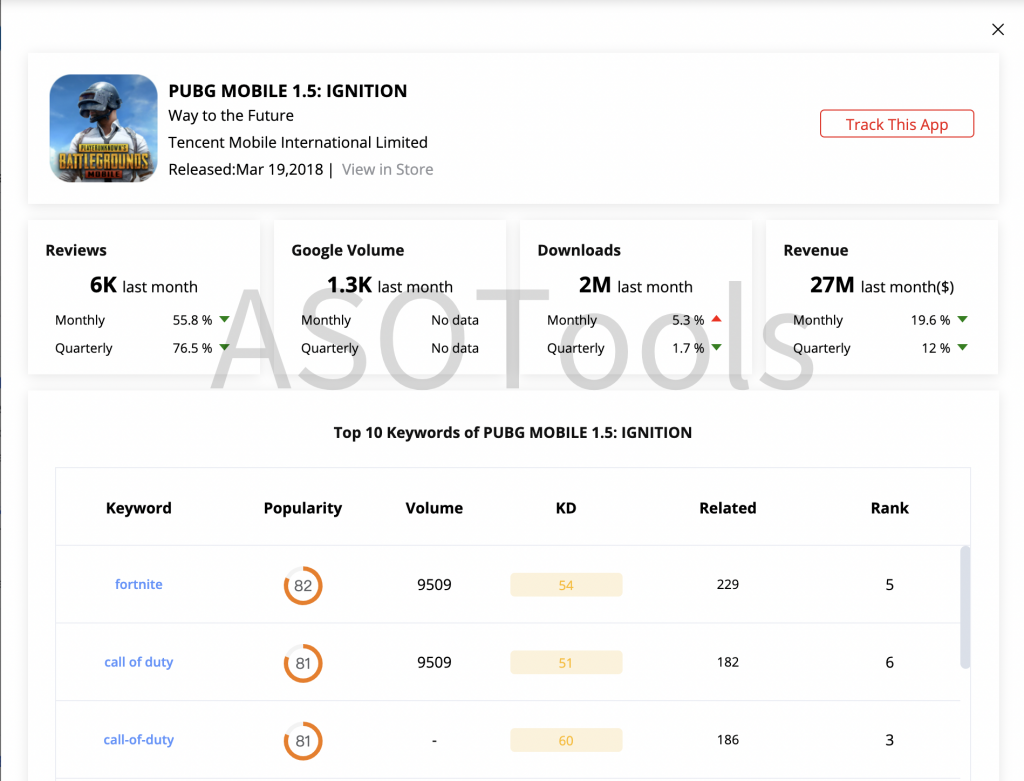Click the PUBG Mobile app icon
Image resolution: width=1024 pixels, height=781 pixels.
103,128
